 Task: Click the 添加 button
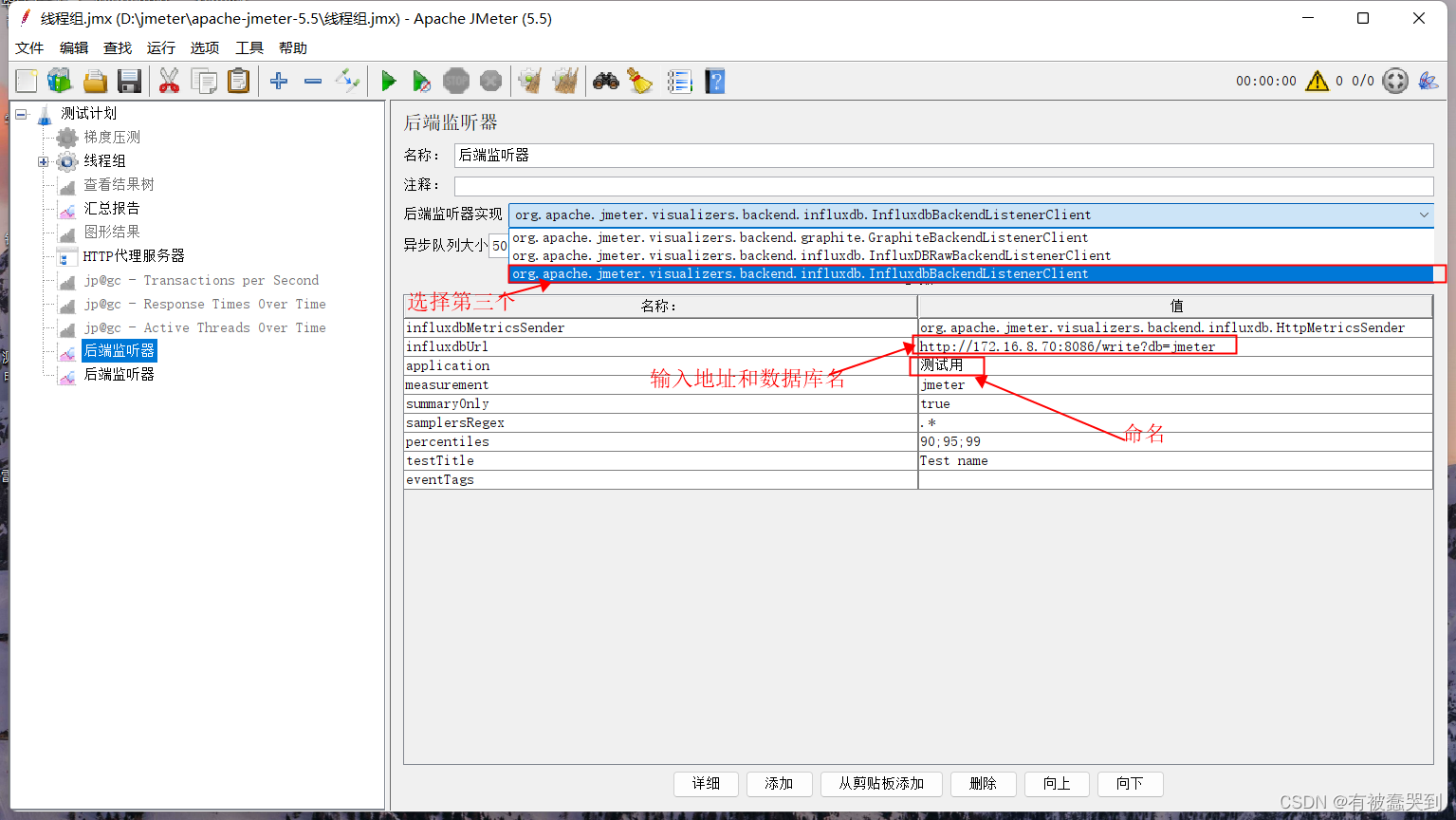coord(779,784)
